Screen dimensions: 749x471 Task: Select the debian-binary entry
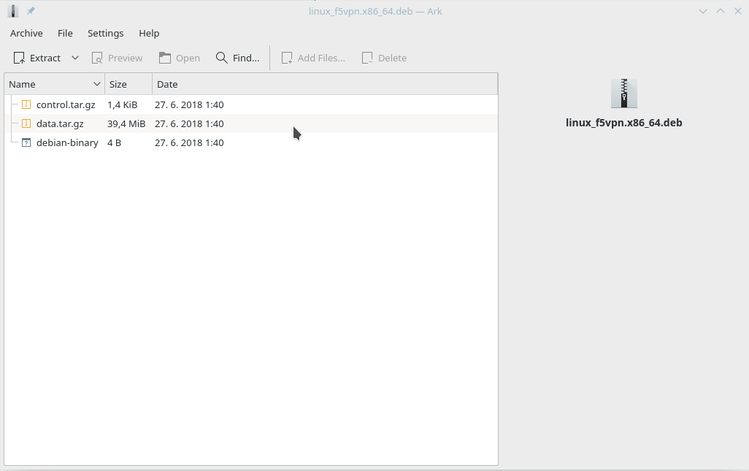67,143
